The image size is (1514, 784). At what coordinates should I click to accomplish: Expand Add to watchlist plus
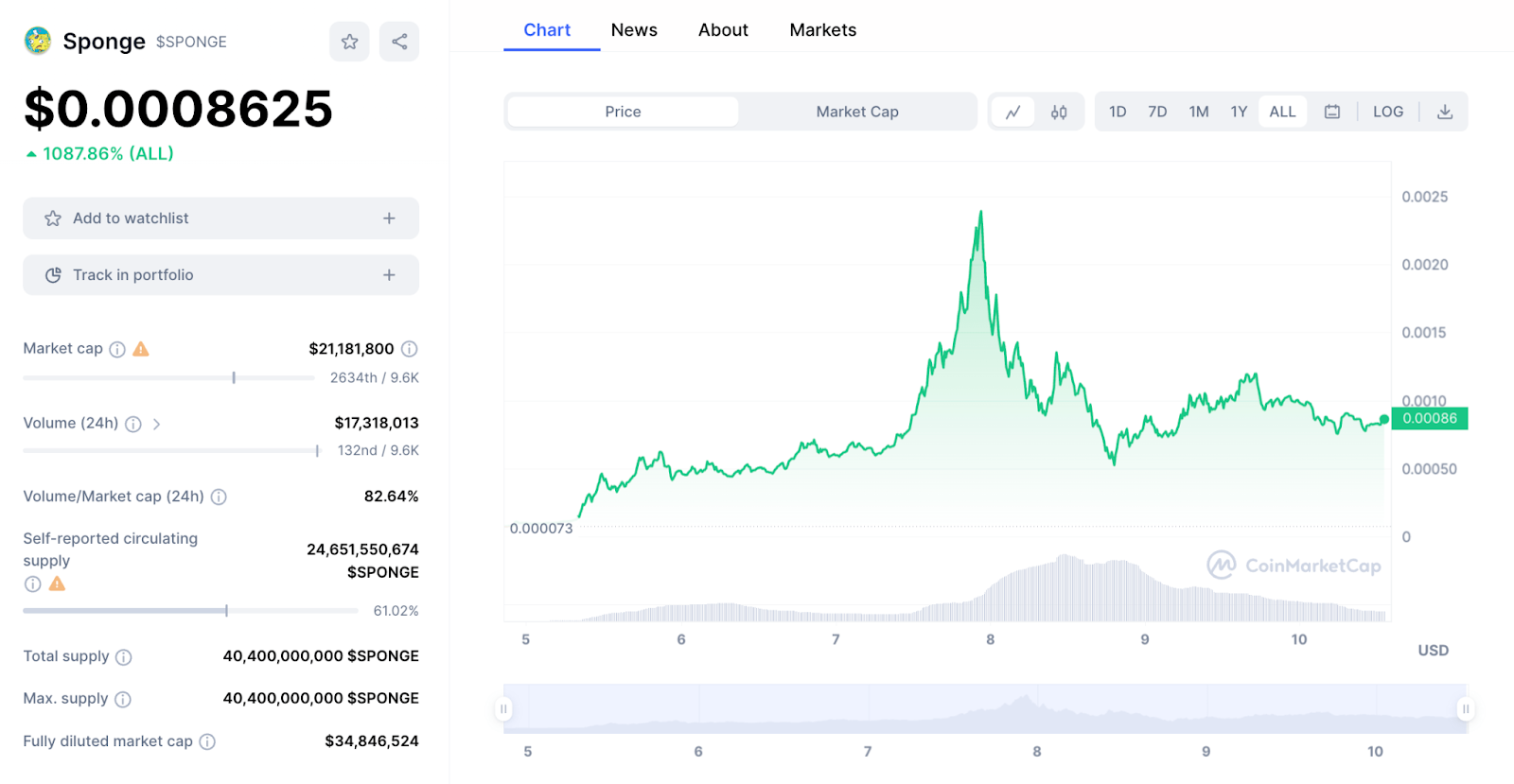pyautogui.click(x=389, y=218)
